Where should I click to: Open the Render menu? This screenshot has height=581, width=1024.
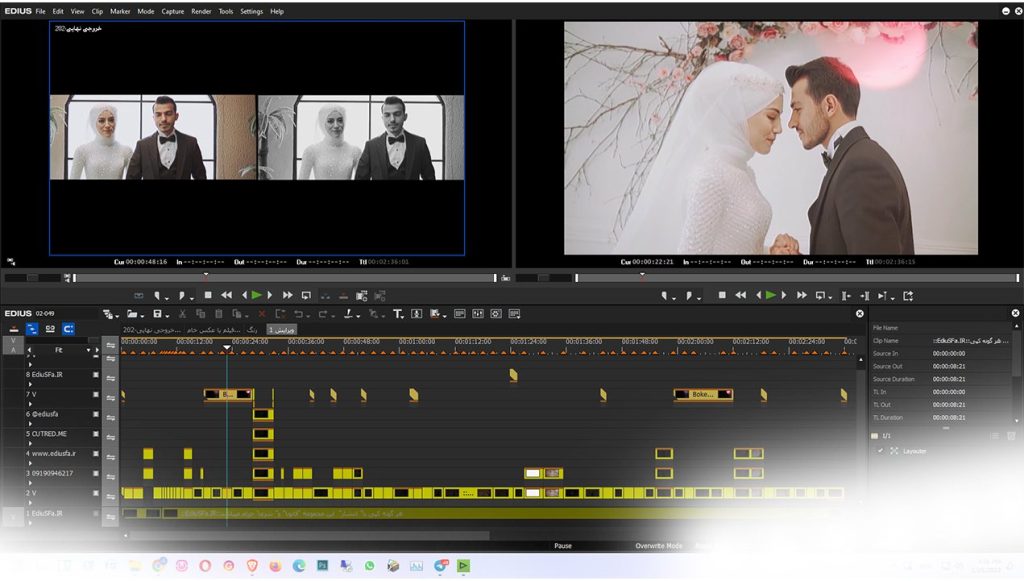click(201, 11)
